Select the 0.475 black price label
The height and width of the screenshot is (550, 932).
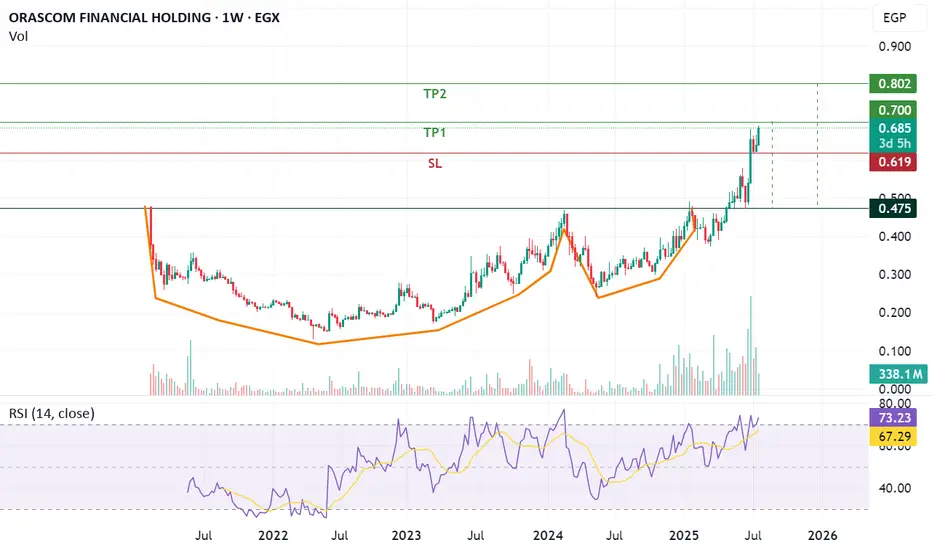click(893, 209)
